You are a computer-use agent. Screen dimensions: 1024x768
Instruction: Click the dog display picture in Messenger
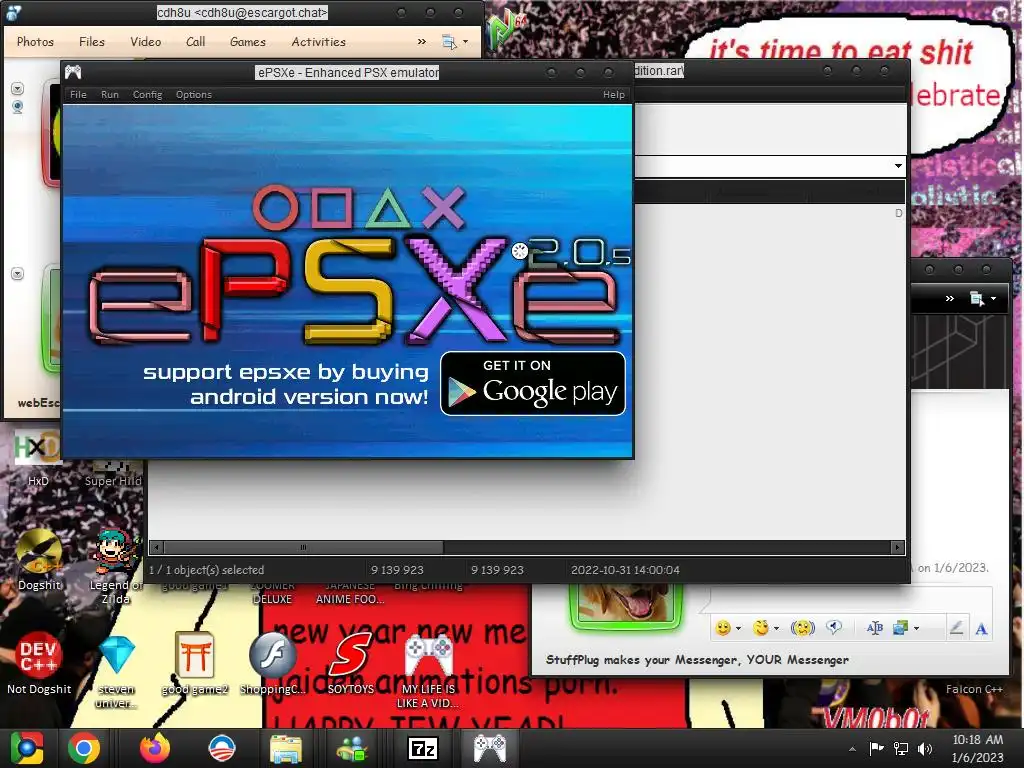(625, 606)
